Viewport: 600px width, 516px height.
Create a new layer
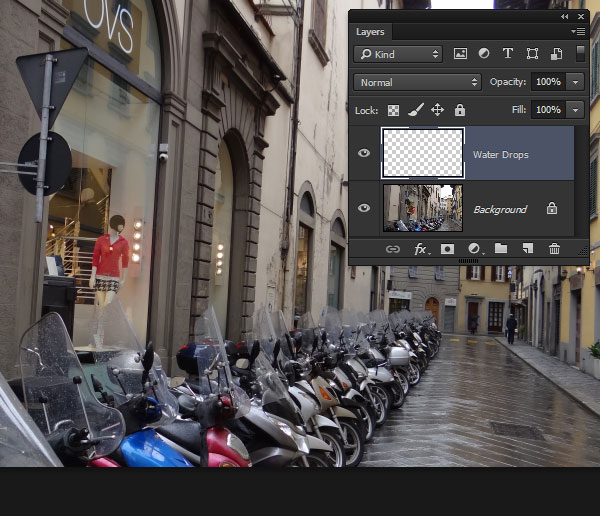click(528, 248)
